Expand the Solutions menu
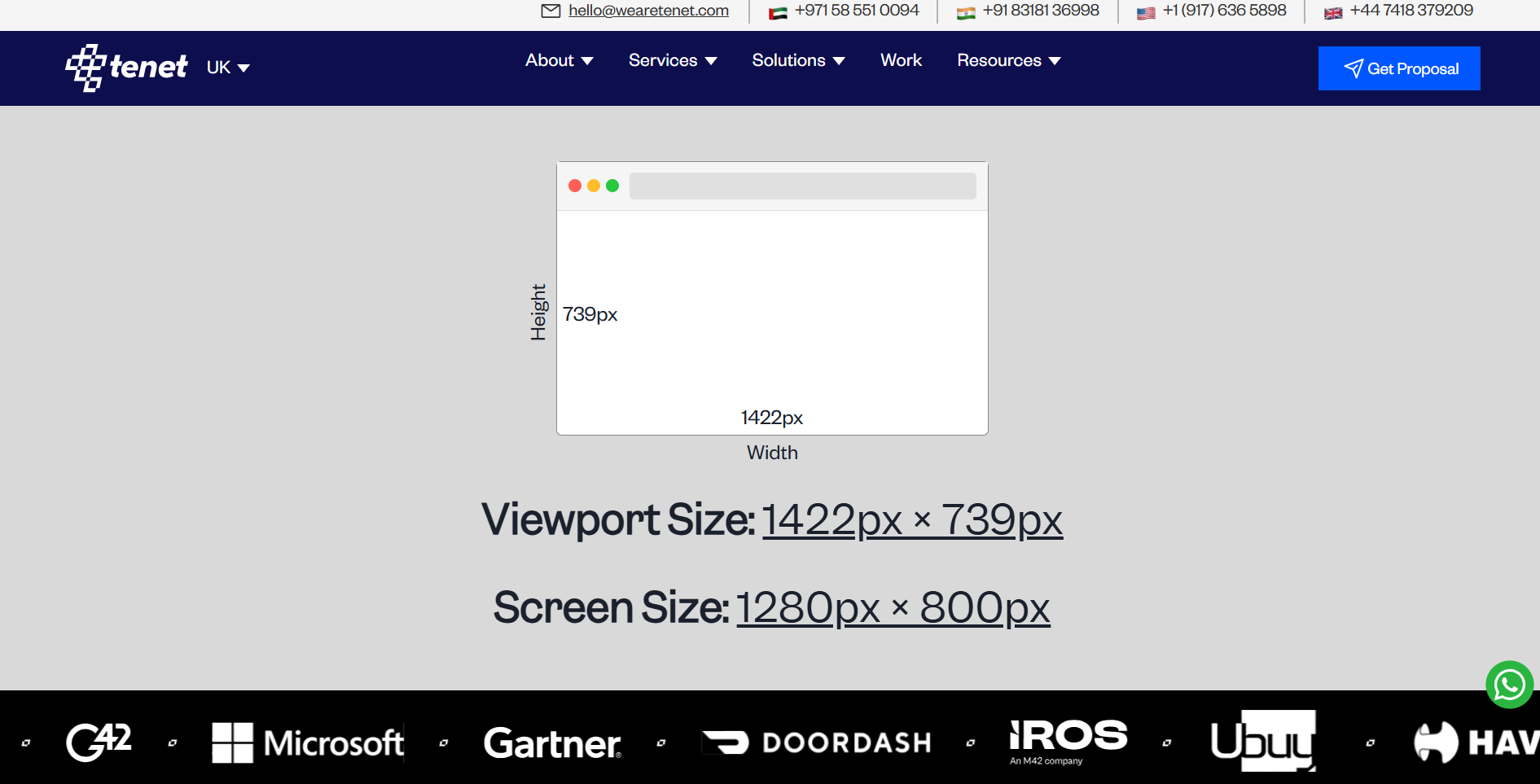 coord(798,60)
